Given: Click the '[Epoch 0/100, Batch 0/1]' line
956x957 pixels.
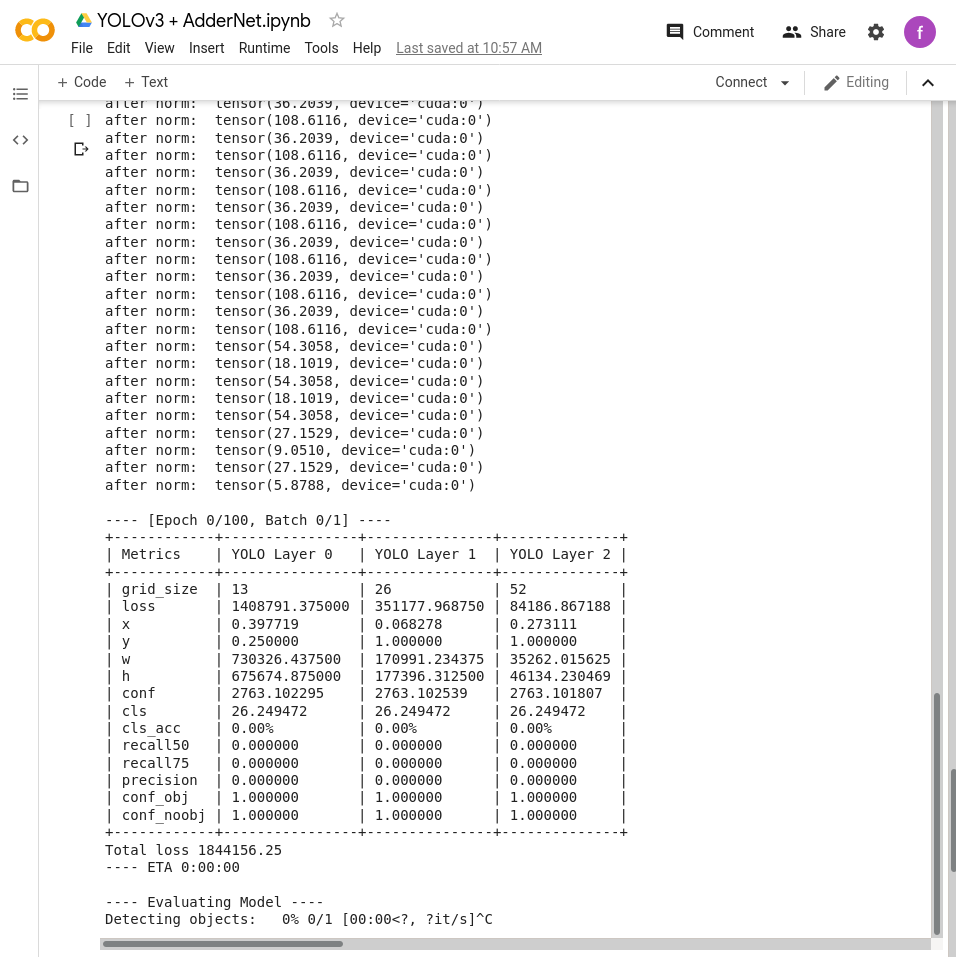Looking at the screenshot, I should point(248,520).
